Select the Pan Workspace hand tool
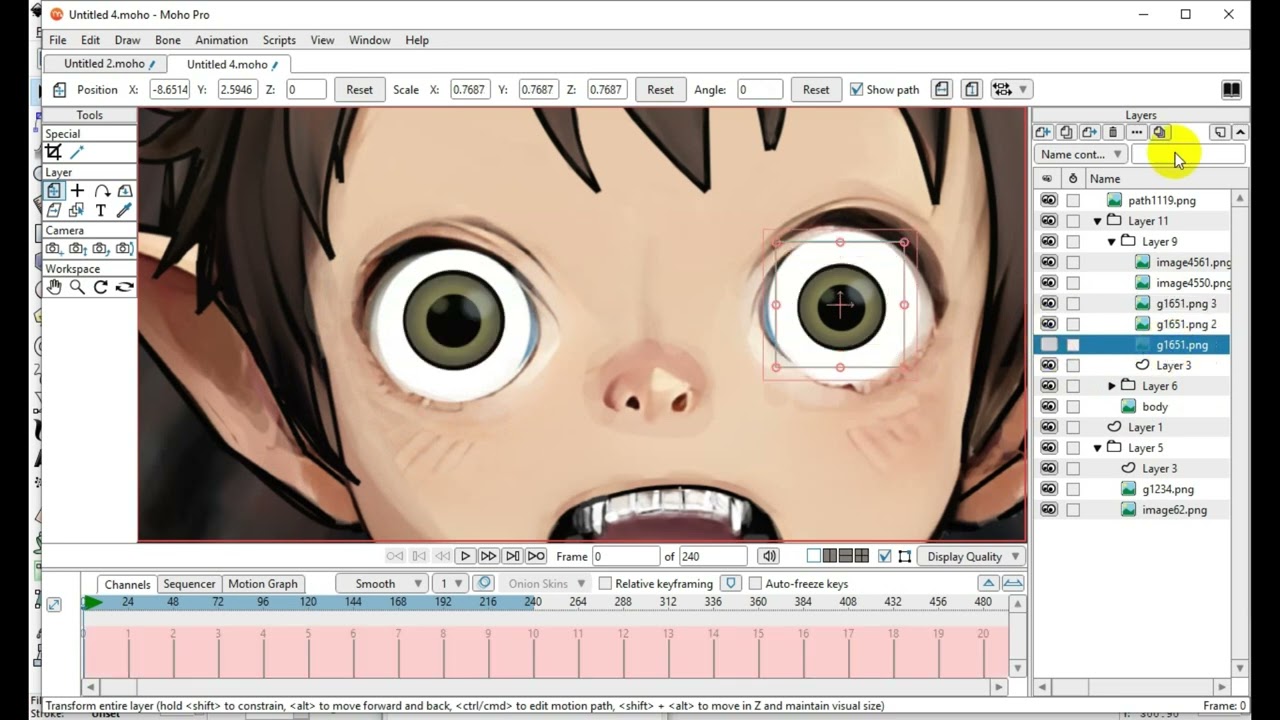The width and height of the screenshot is (1280, 720). click(54, 287)
